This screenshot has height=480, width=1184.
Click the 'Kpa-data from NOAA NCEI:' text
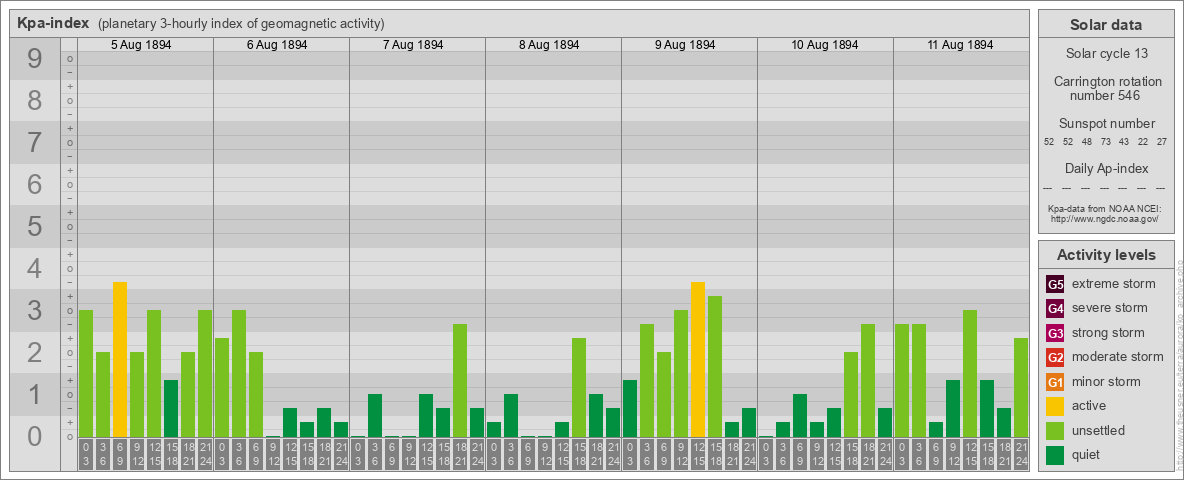pos(1105,208)
